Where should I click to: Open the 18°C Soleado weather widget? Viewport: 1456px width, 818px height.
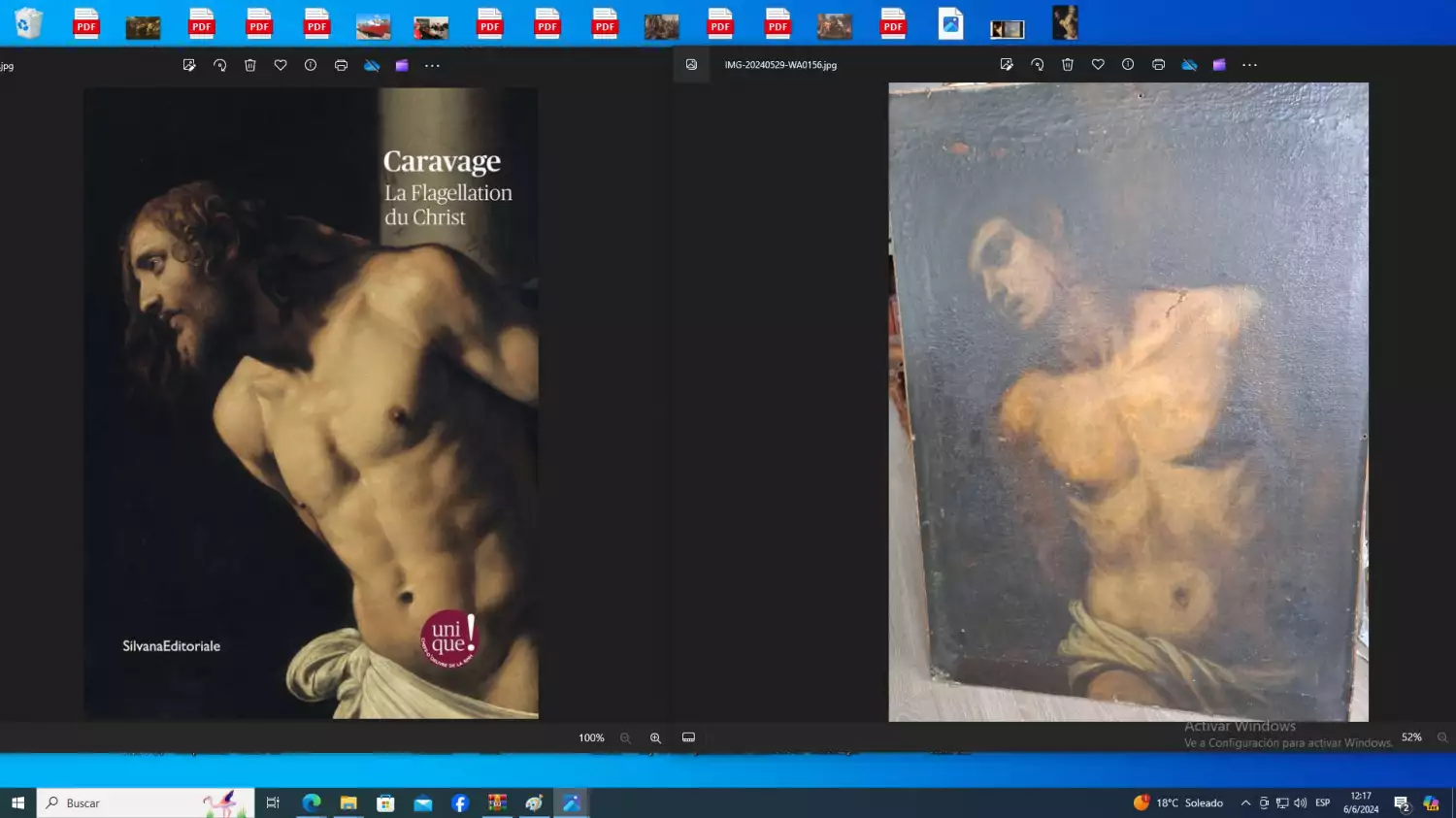click(1178, 802)
